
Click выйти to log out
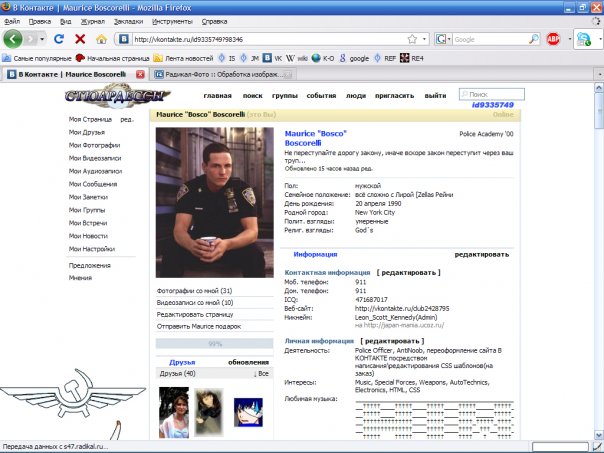coord(435,96)
